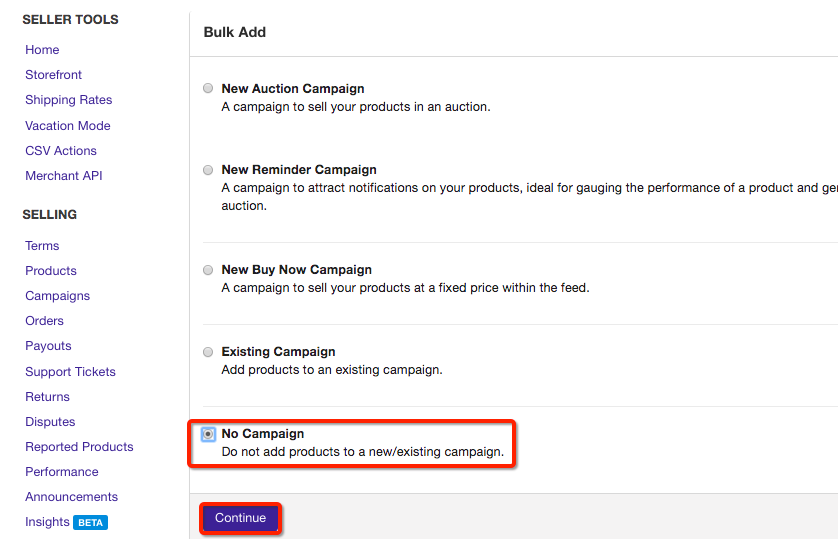Choose the New Reminder Campaign option

(x=208, y=170)
